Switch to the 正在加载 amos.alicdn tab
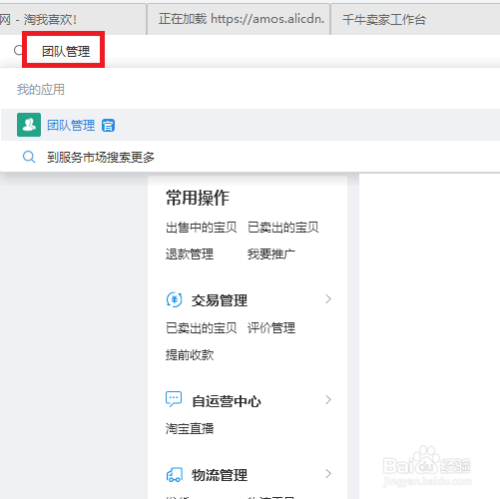Viewport: 500px width, 499px height. point(238,19)
